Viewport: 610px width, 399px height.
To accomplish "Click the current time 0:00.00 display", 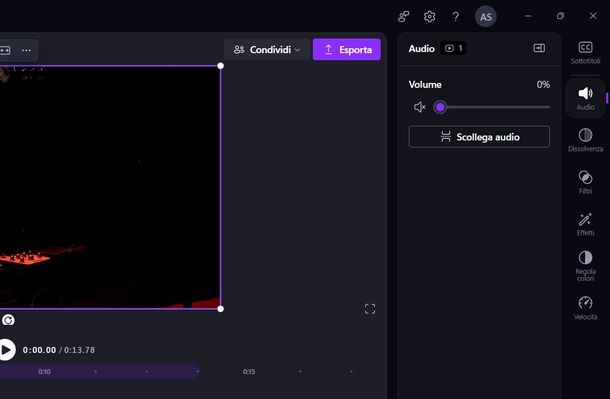I will point(39,350).
